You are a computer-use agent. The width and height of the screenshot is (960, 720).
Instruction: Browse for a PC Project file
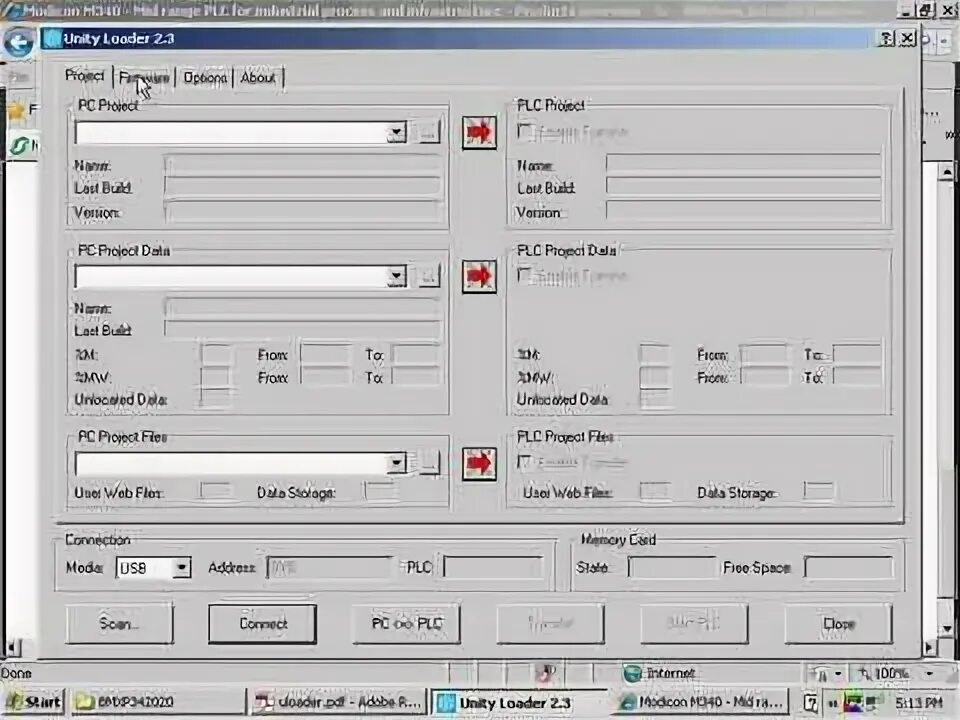[x=429, y=132]
